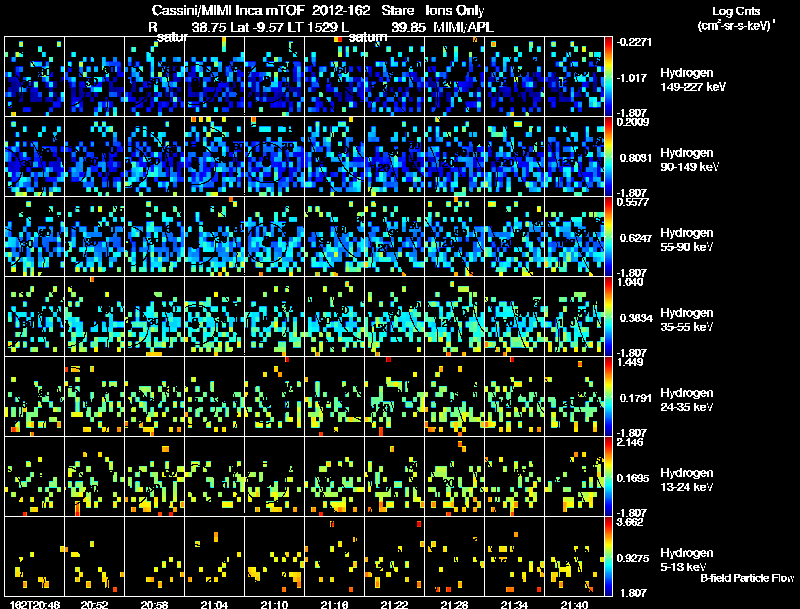Click the 'Ions Only' title text

(455, 10)
